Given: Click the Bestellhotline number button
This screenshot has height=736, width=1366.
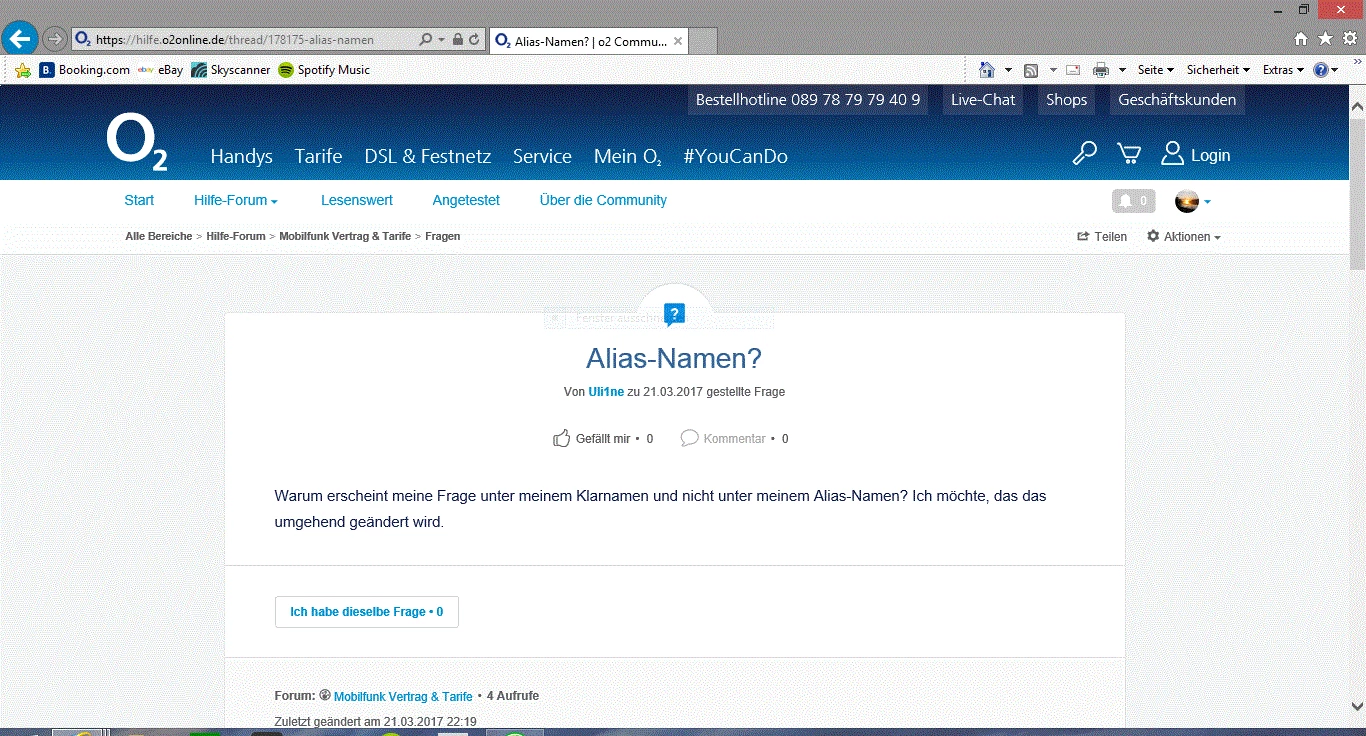Looking at the screenshot, I should [808, 100].
